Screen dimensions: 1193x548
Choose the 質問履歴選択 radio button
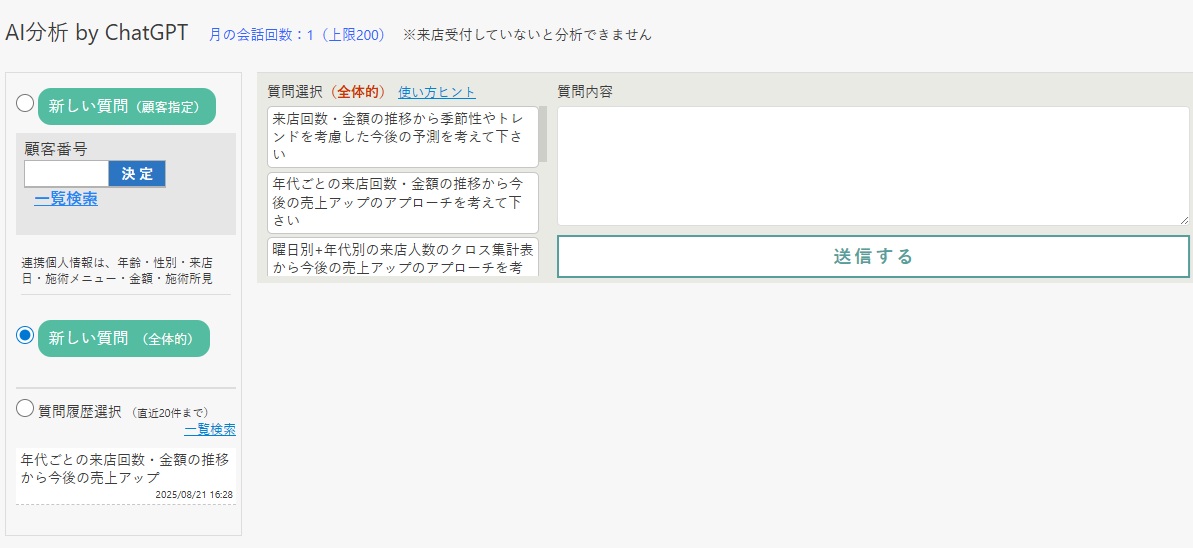click(25, 408)
